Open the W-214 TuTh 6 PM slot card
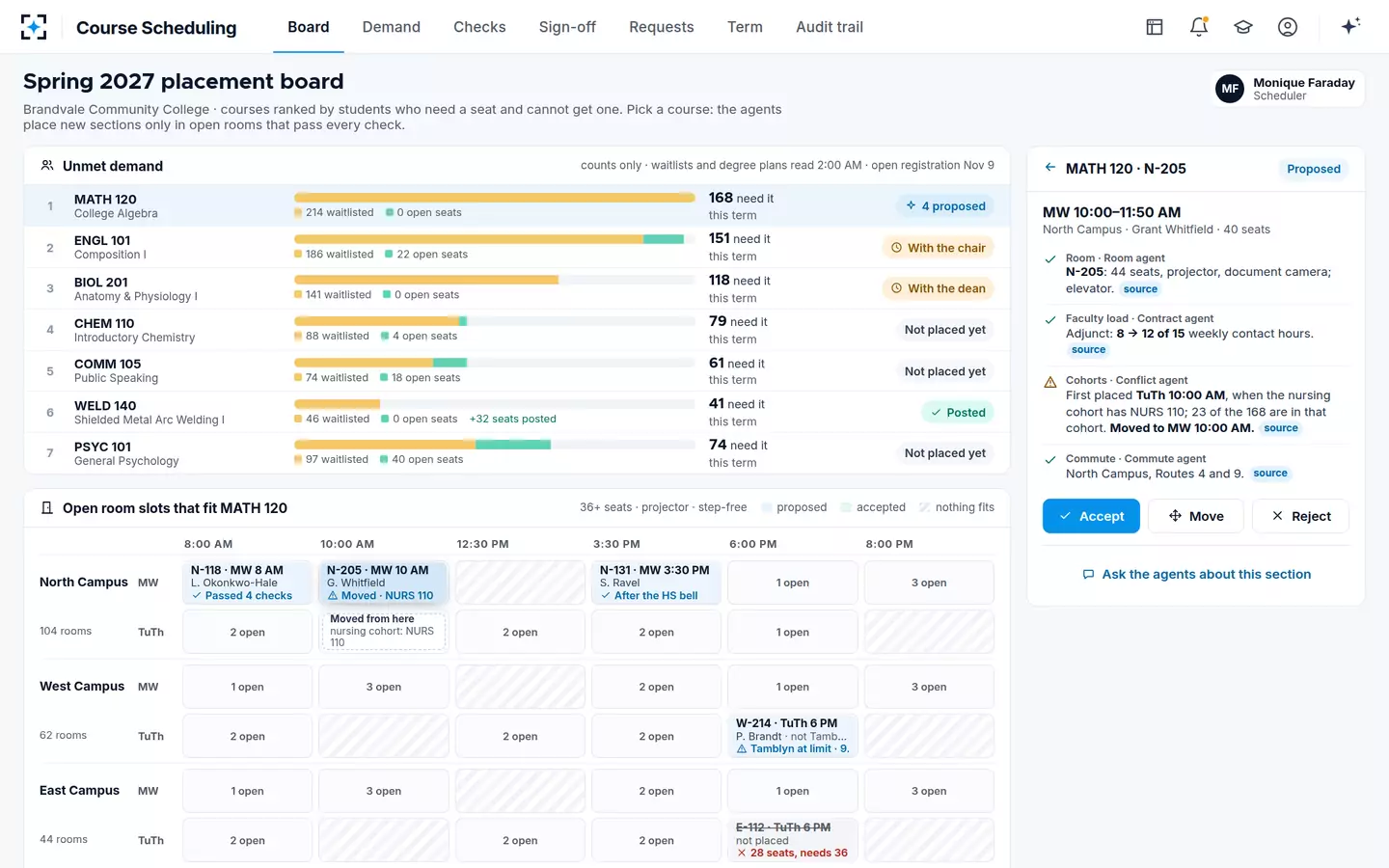This screenshot has height=868, width=1389. [793, 736]
